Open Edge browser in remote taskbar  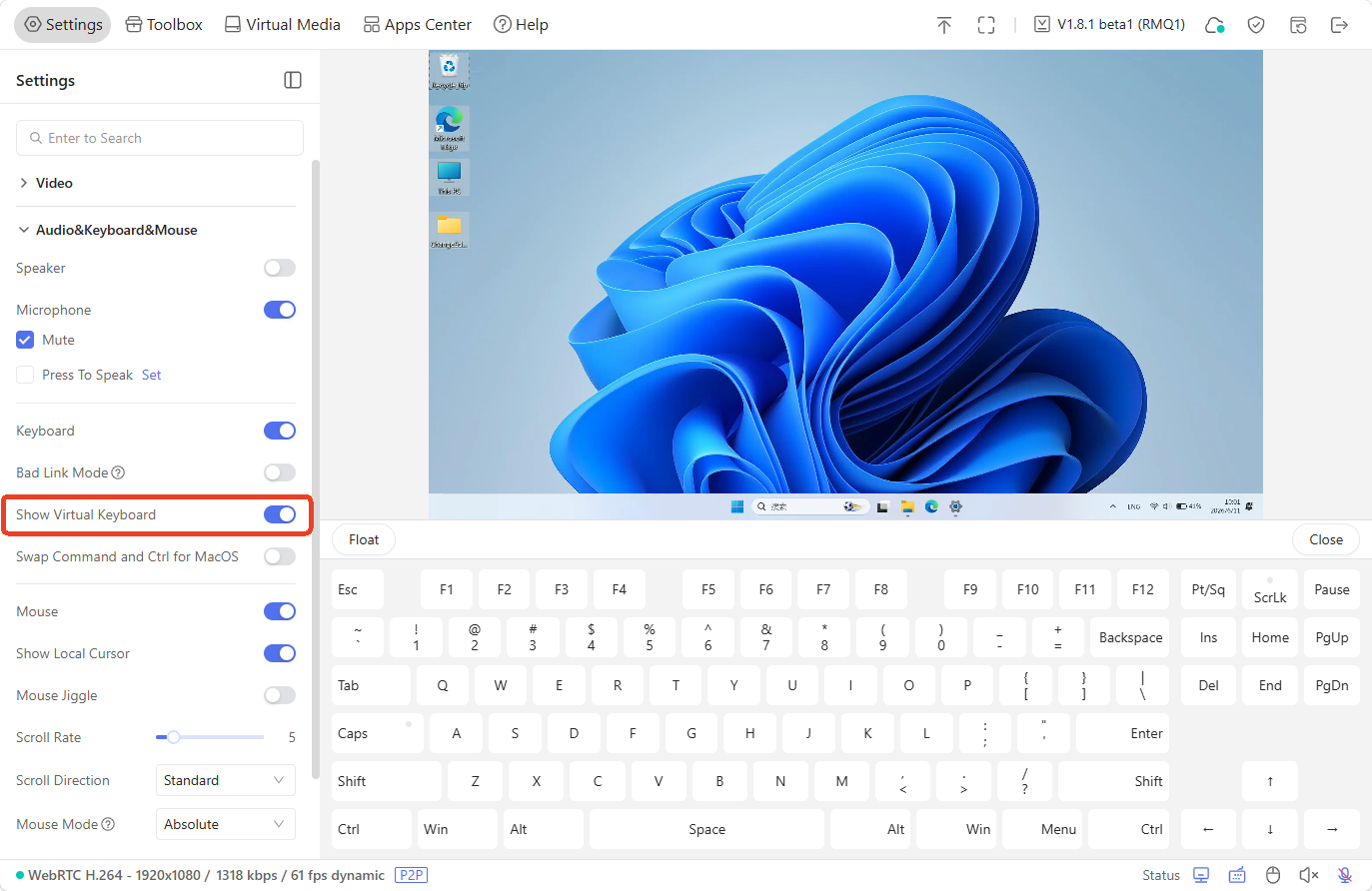pos(931,506)
